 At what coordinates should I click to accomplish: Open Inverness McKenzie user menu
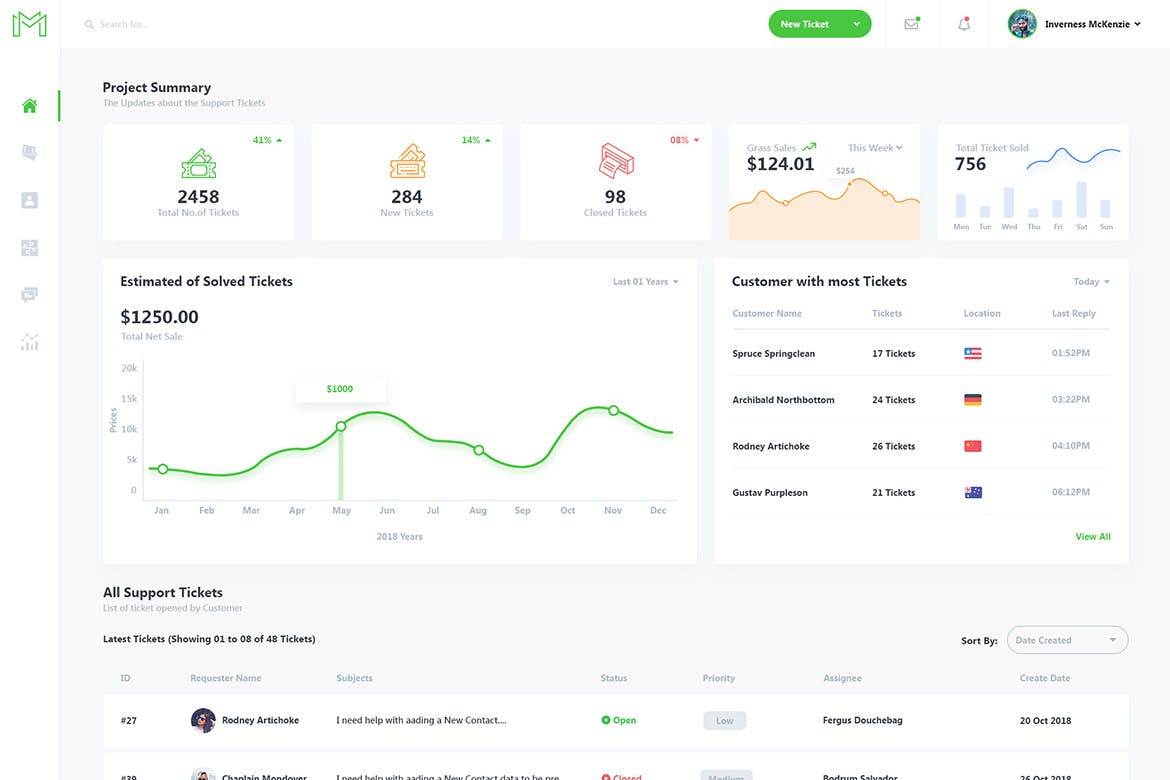[1075, 24]
